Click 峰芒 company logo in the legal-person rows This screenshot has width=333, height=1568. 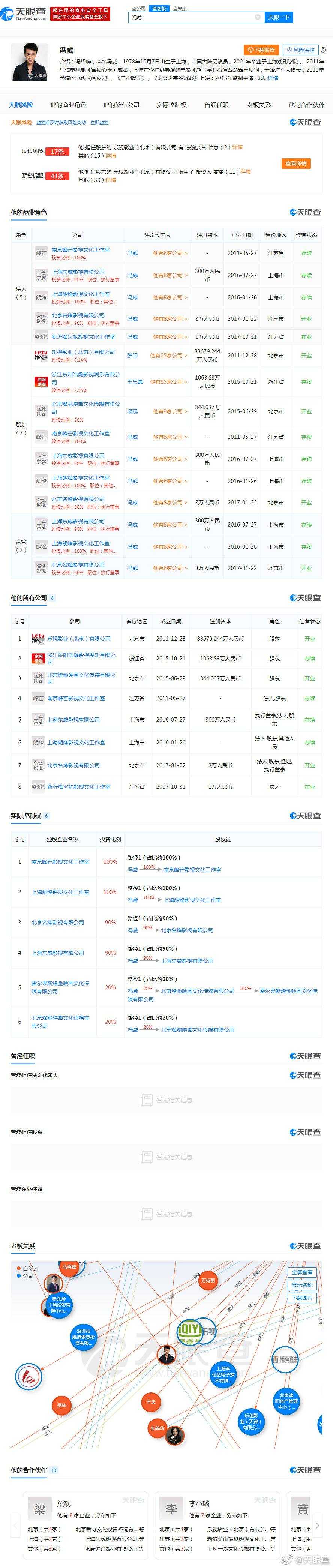(41, 253)
